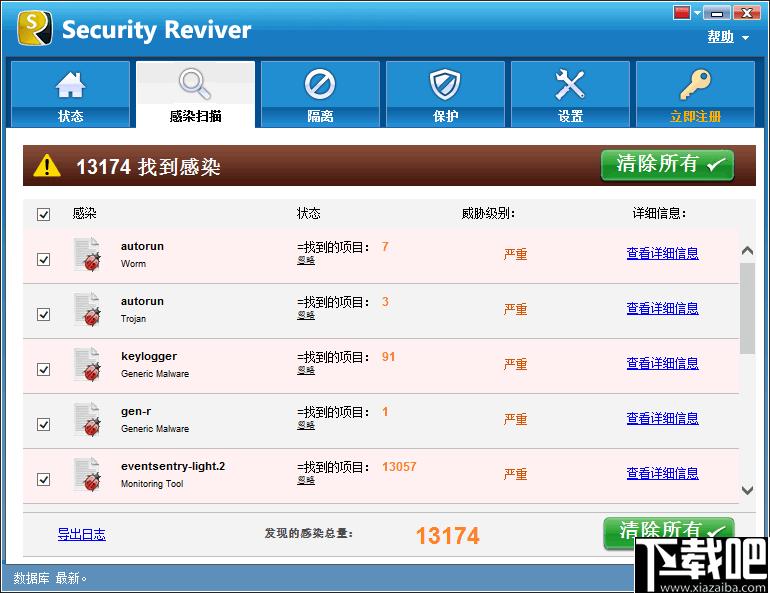770x593 pixels.
Task: Uncheck the autorun Trojan checkbox
Action: [43, 314]
